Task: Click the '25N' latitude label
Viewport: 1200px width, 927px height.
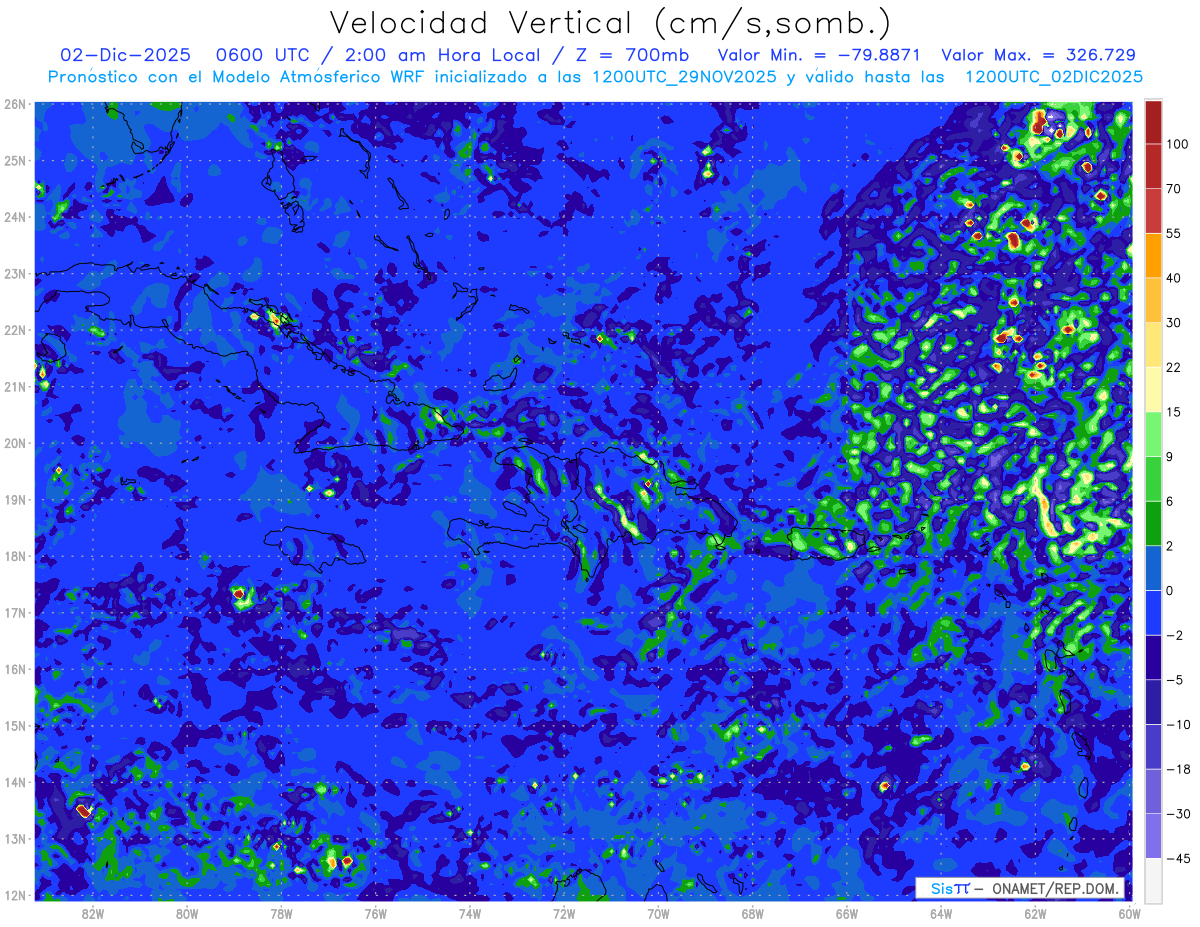Action: pyautogui.click(x=15, y=160)
